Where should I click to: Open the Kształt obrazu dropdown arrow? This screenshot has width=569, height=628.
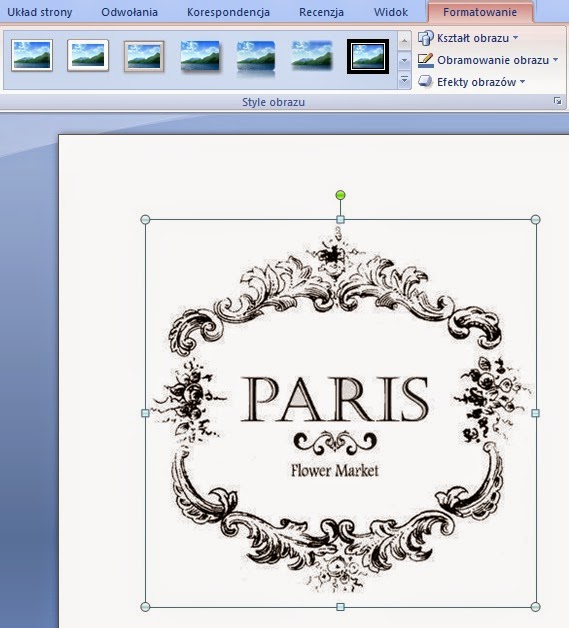tap(515, 38)
